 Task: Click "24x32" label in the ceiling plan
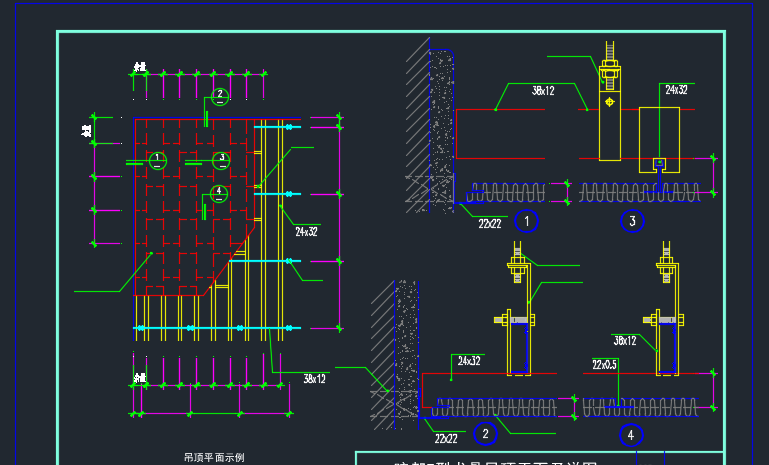(307, 232)
